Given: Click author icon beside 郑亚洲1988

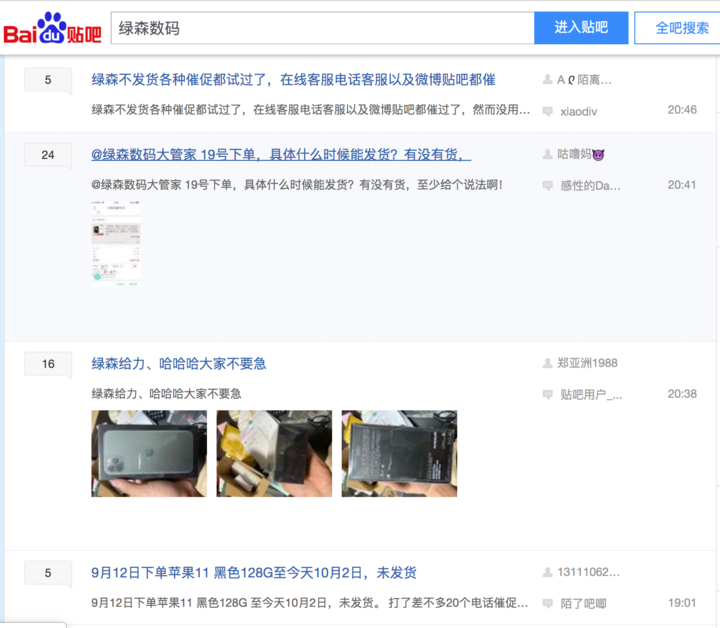Looking at the screenshot, I should pyautogui.click(x=547, y=363).
